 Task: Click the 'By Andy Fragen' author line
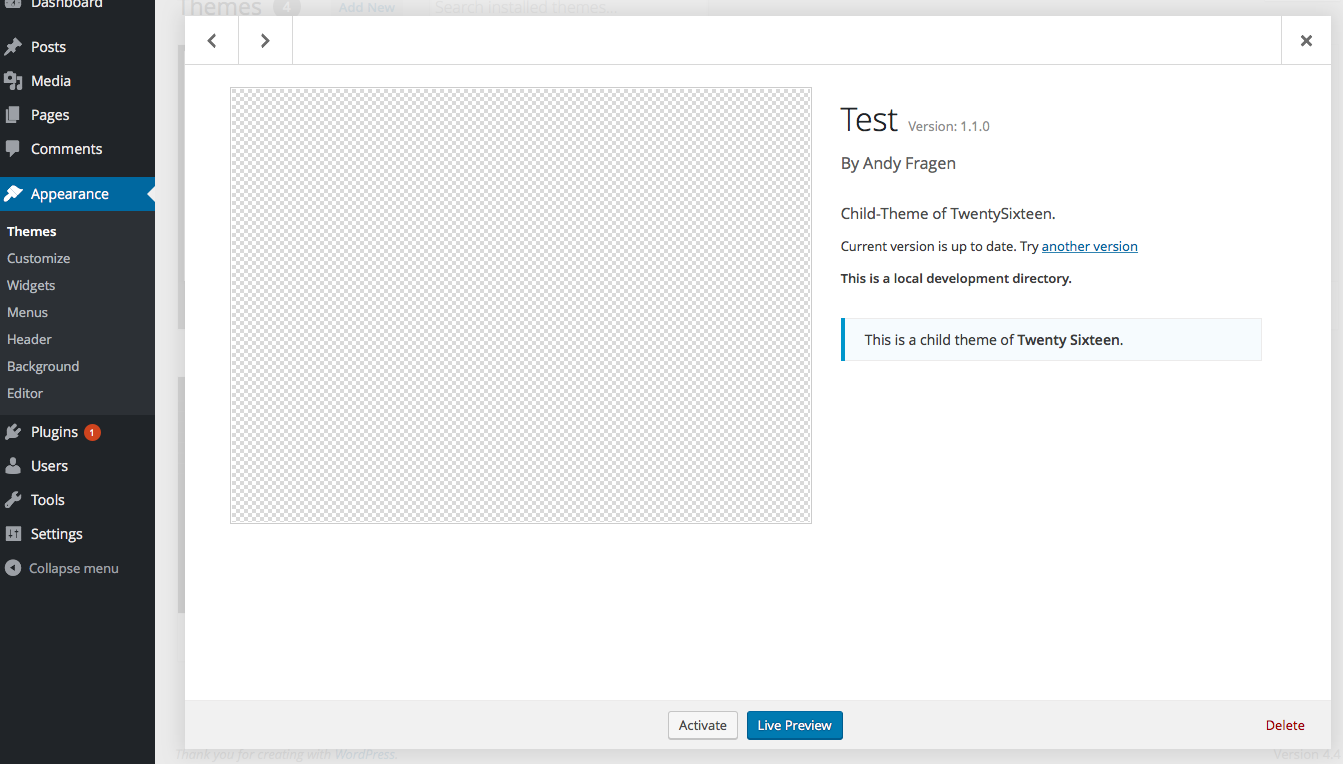click(898, 163)
